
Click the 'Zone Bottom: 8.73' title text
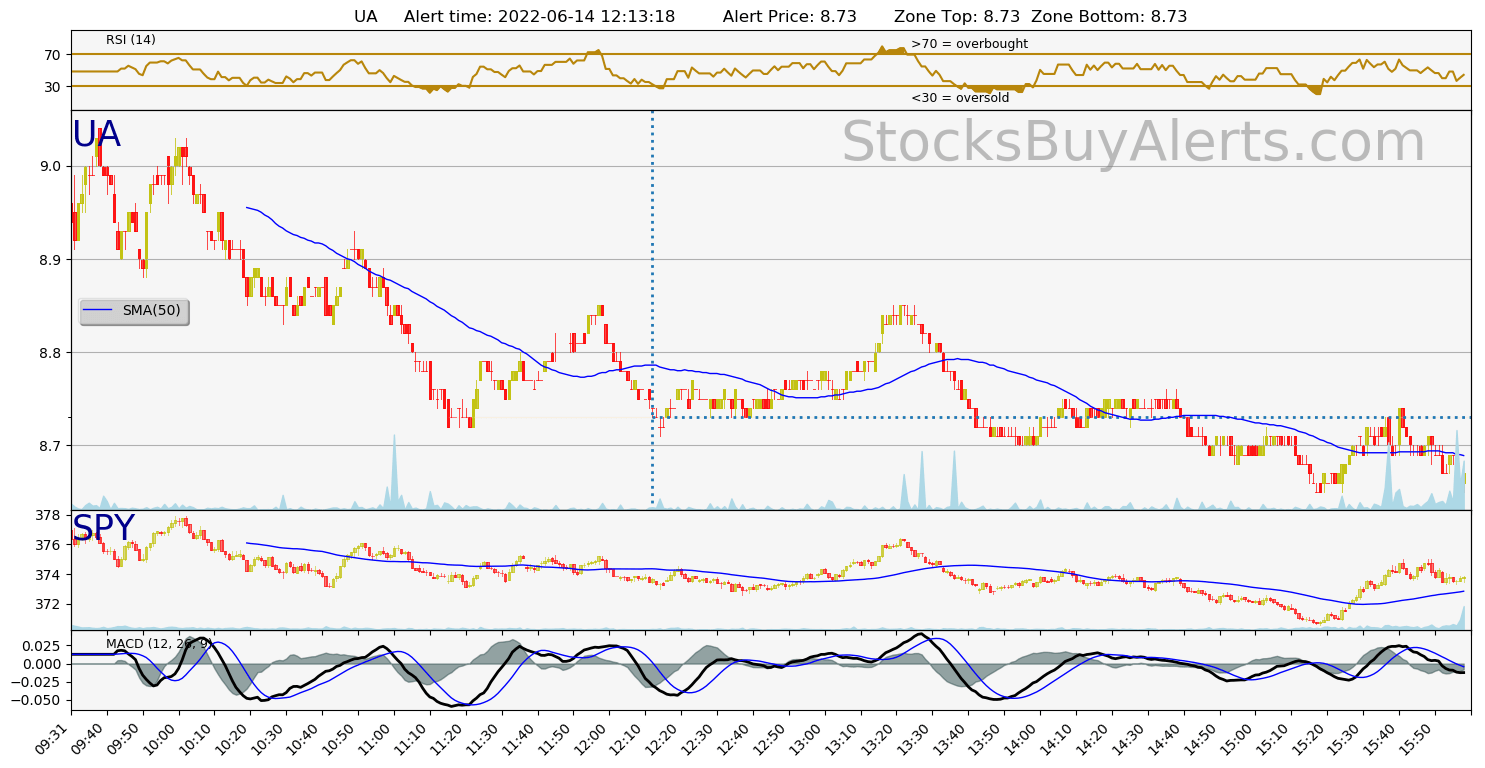(1109, 17)
